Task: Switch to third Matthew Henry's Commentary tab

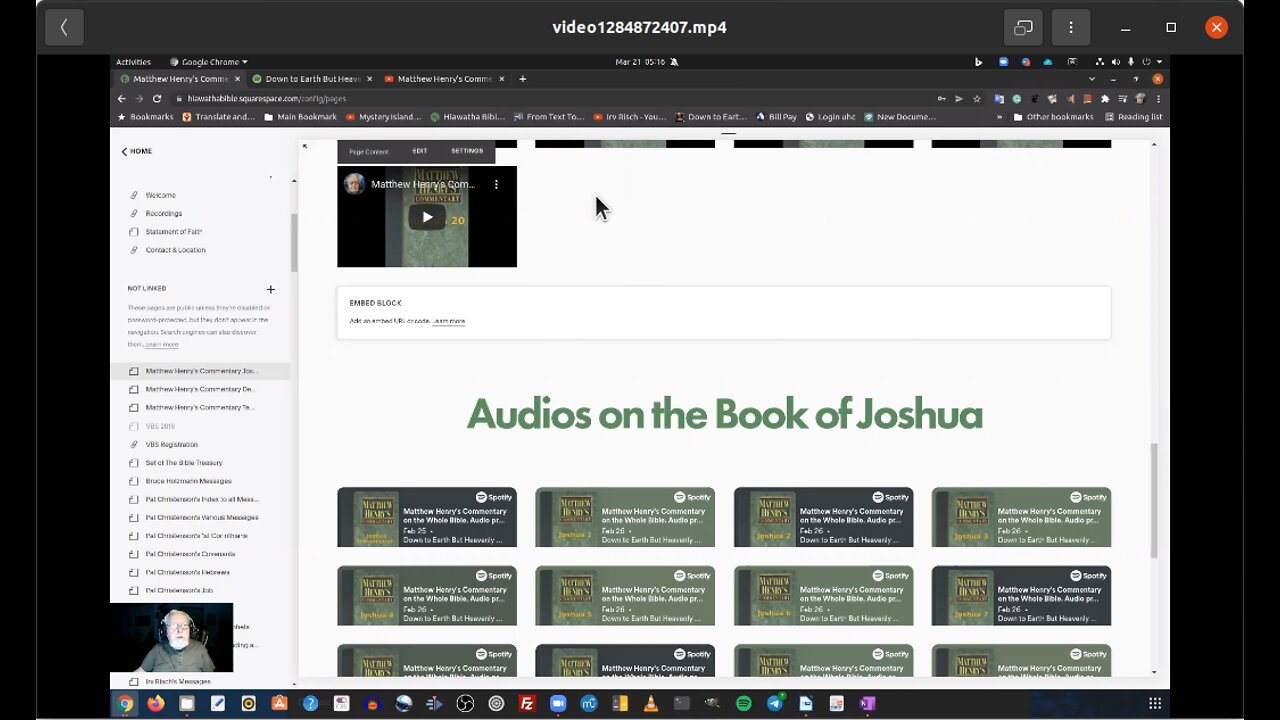Action: (x=445, y=79)
